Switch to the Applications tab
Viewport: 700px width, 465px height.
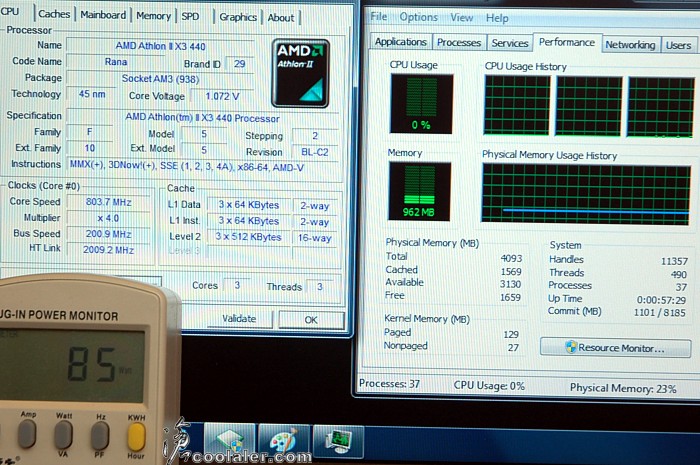(401, 42)
